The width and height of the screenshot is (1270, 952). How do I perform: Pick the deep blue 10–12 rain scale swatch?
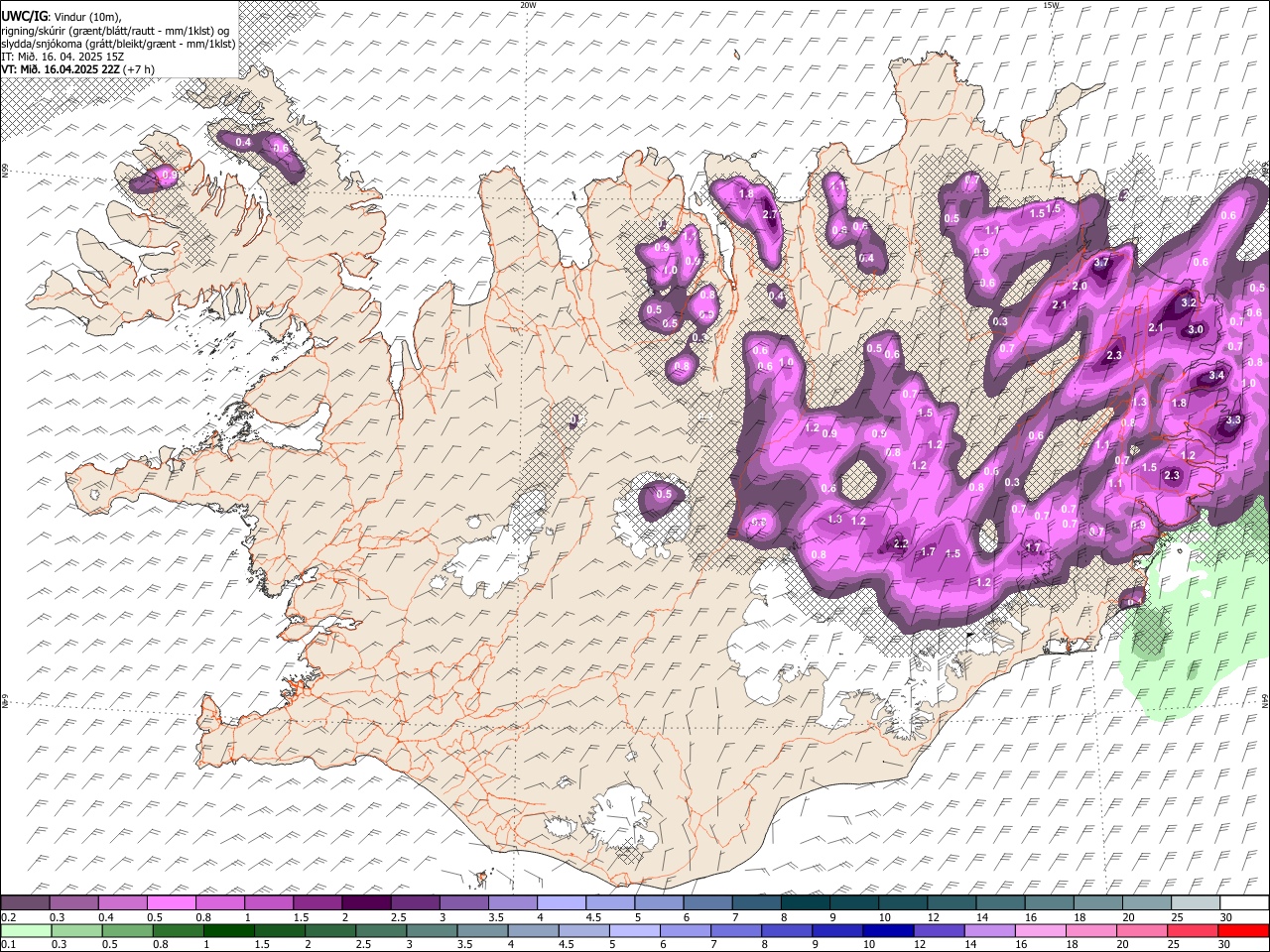coord(890,930)
